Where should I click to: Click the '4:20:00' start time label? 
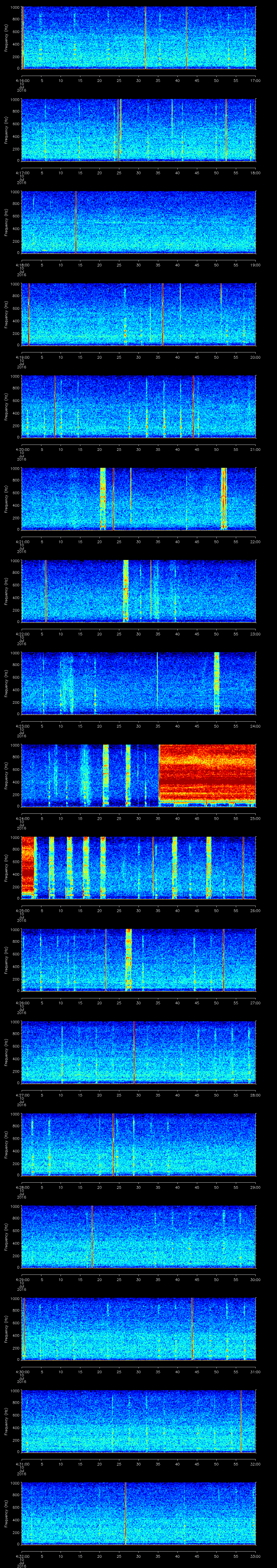tap(22, 449)
